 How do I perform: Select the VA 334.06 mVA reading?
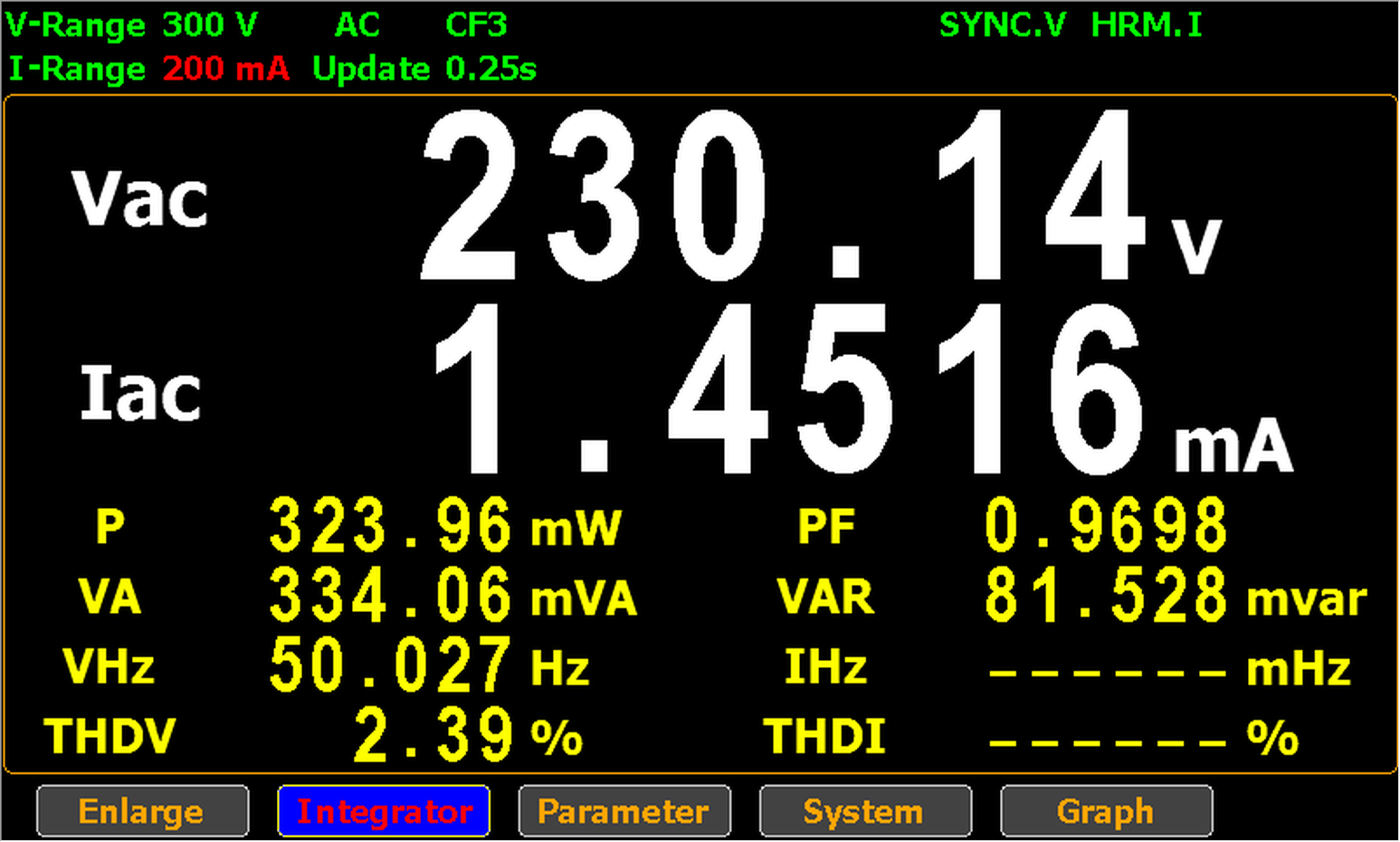[390, 596]
